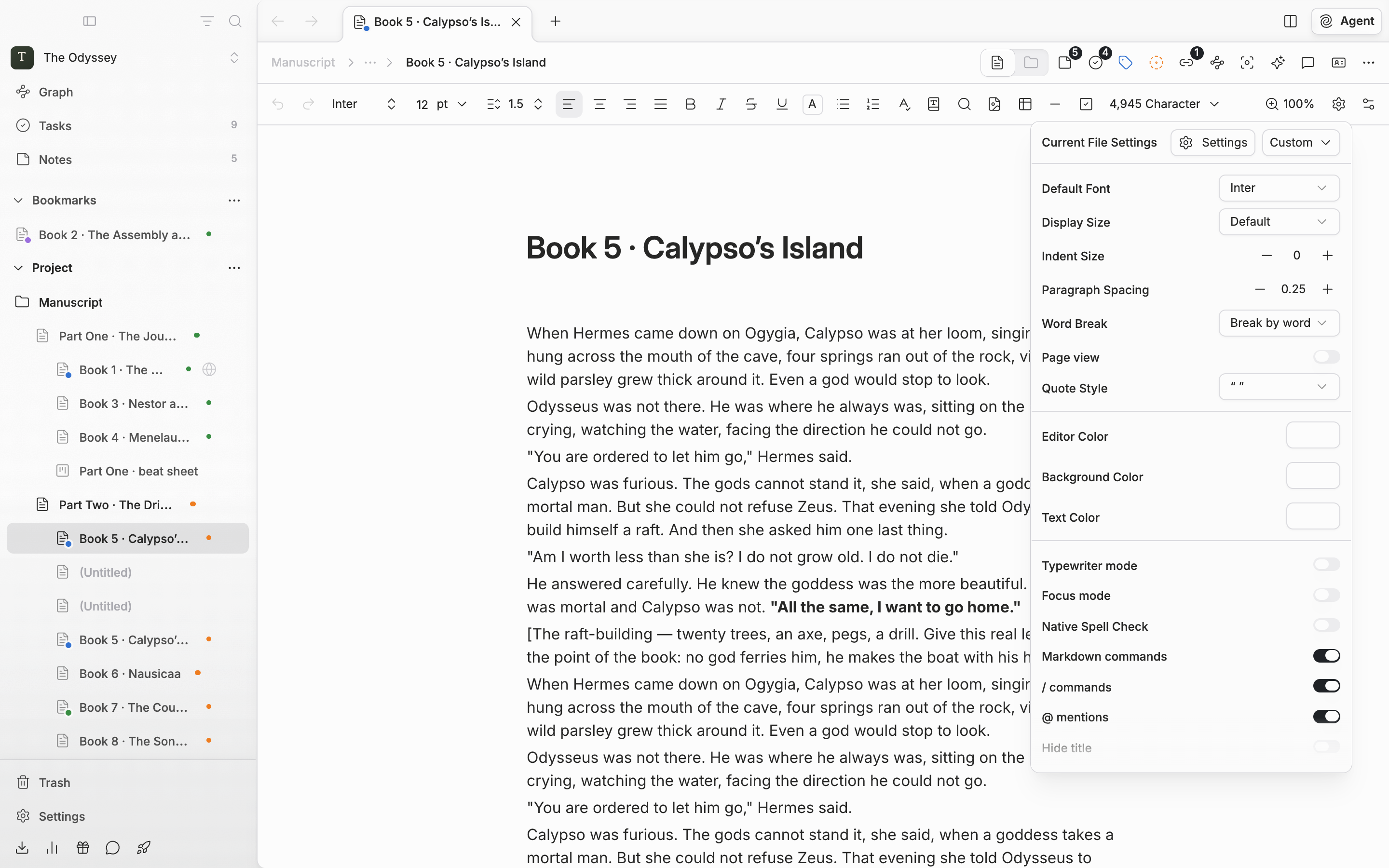Open the download icon at bottom
The image size is (1389, 868).
(22, 847)
